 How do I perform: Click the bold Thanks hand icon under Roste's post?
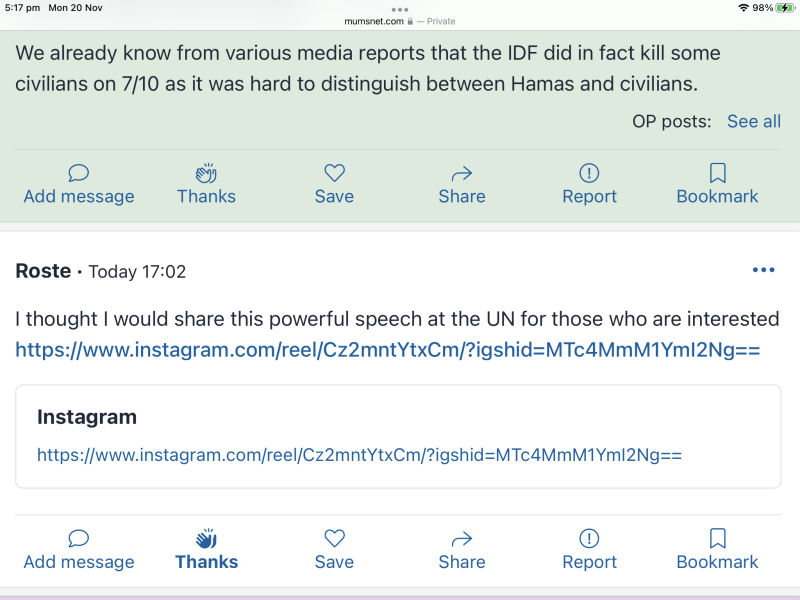tap(206, 539)
